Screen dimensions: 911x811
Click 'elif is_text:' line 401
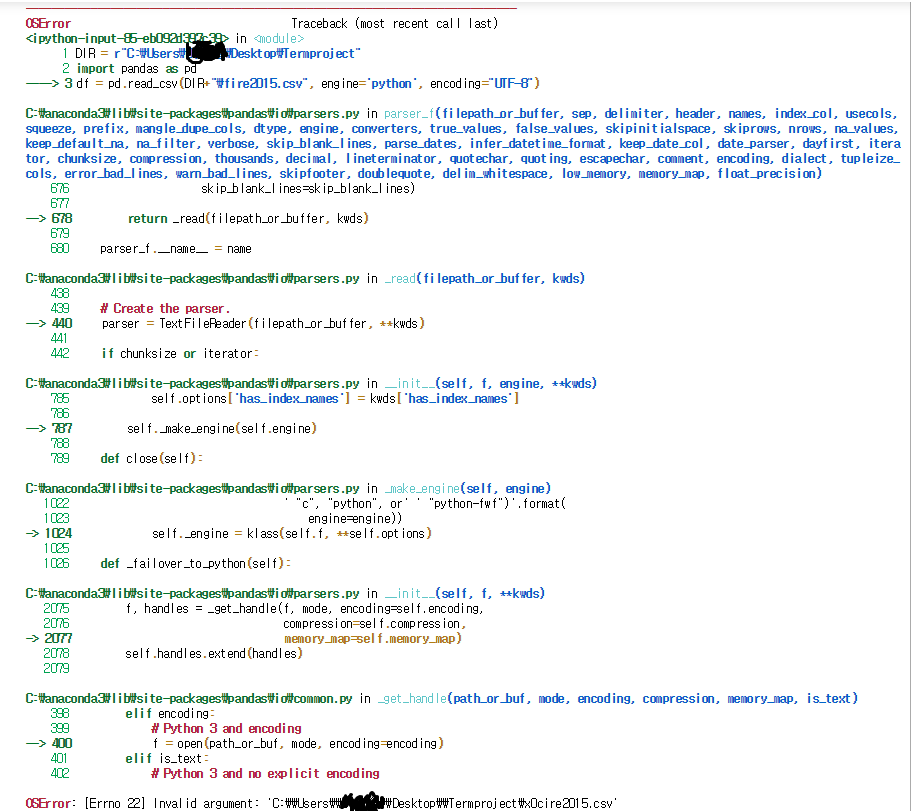click(167, 759)
